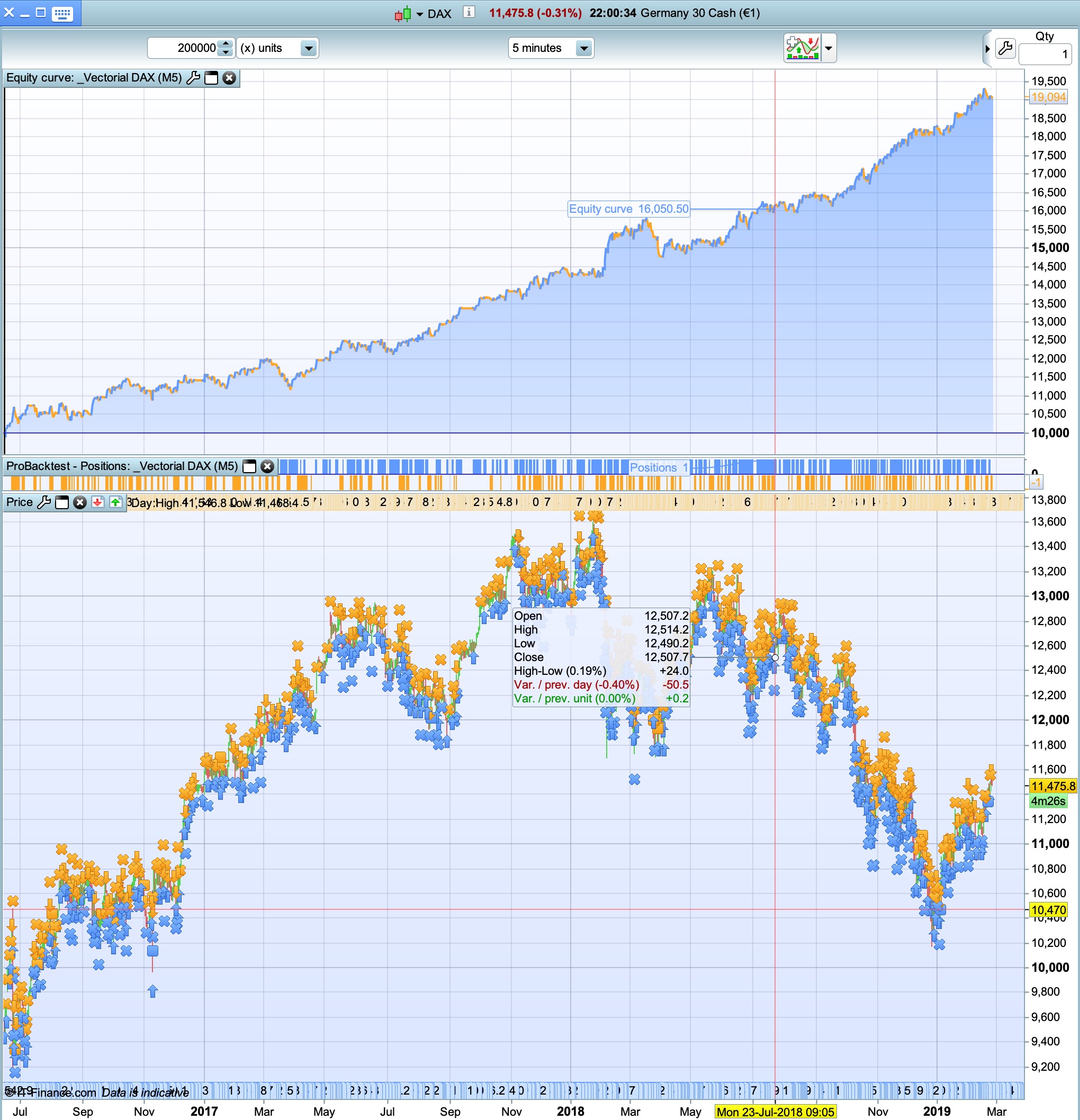Click the indicators and backtest chart icon
This screenshot has height=1120, width=1080.
coord(802,48)
